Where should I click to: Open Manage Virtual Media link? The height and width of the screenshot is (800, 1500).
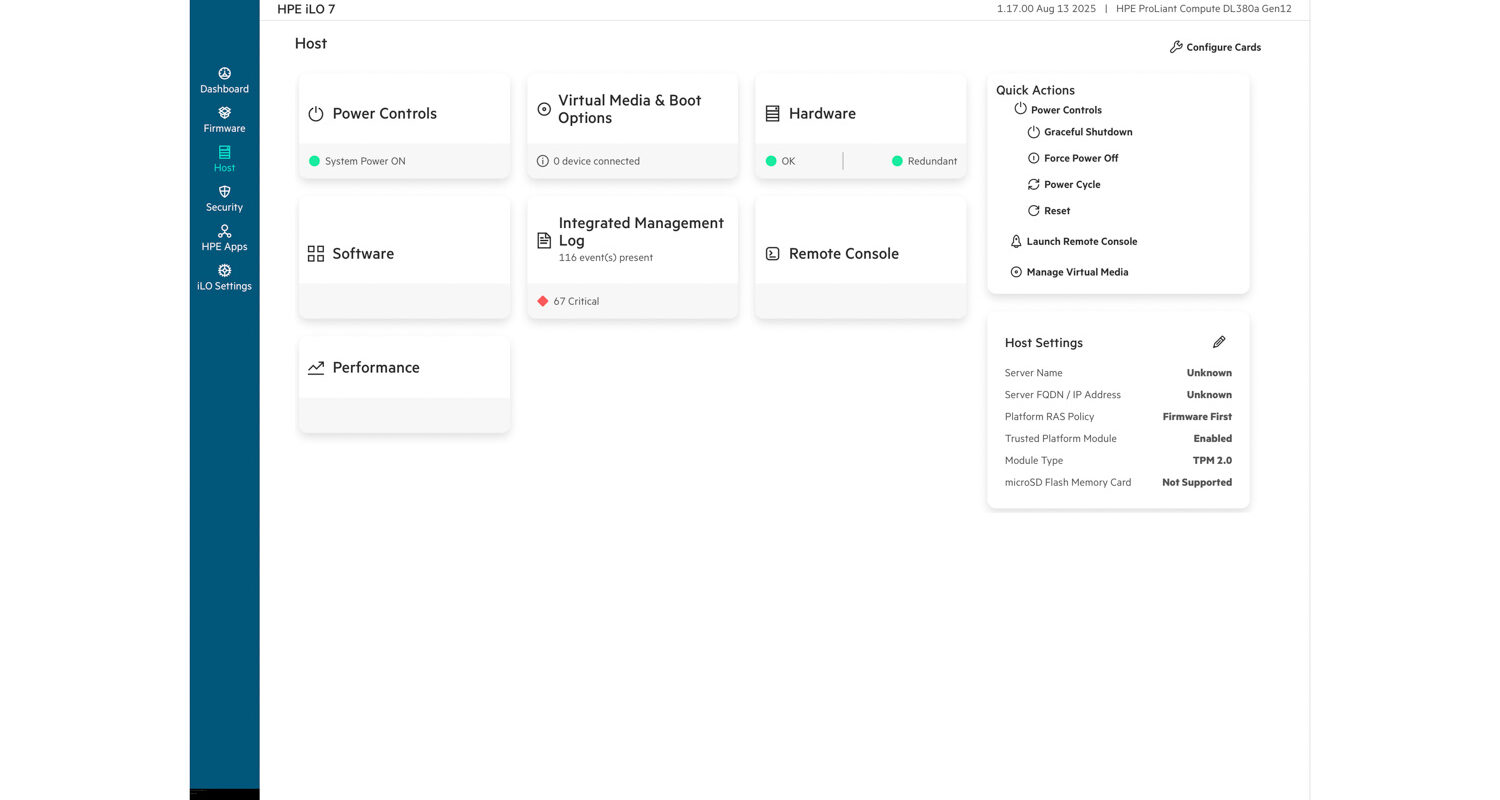1076,272
